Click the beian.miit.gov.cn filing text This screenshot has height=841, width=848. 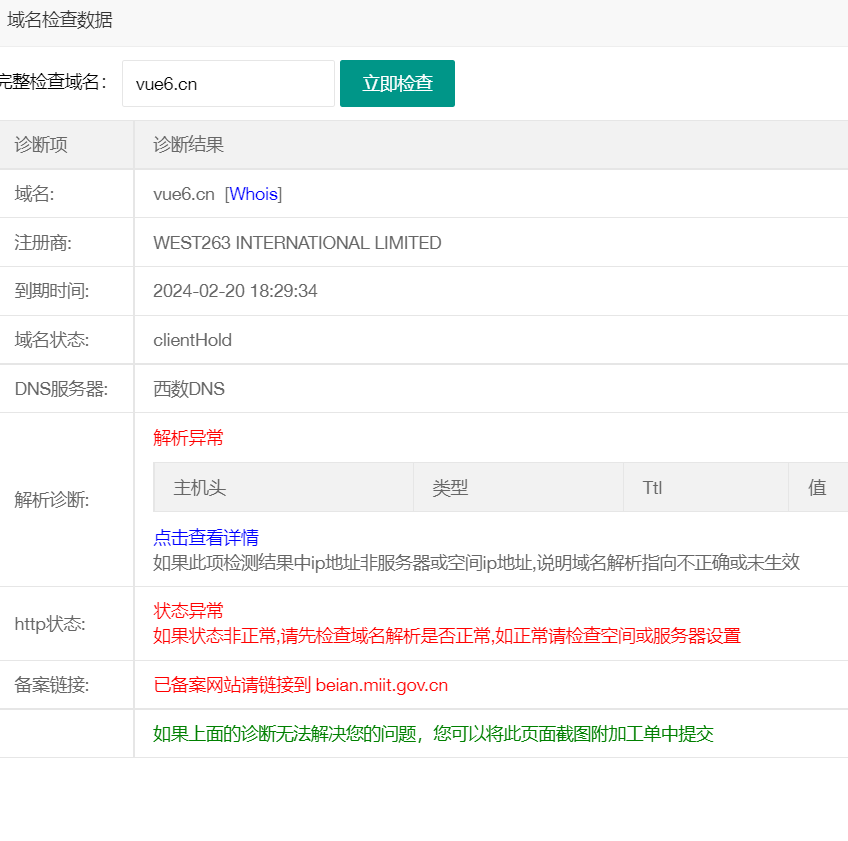pos(381,685)
